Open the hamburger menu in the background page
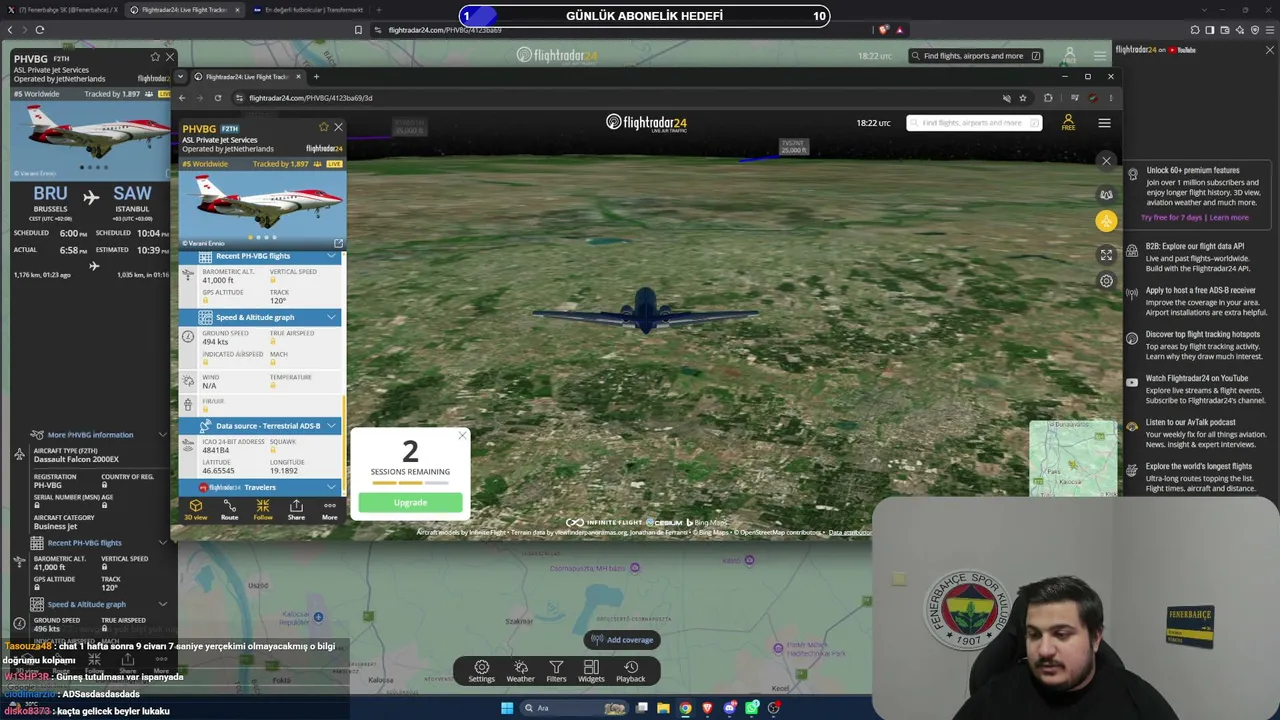The width and height of the screenshot is (1280, 720). (1100, 56)
